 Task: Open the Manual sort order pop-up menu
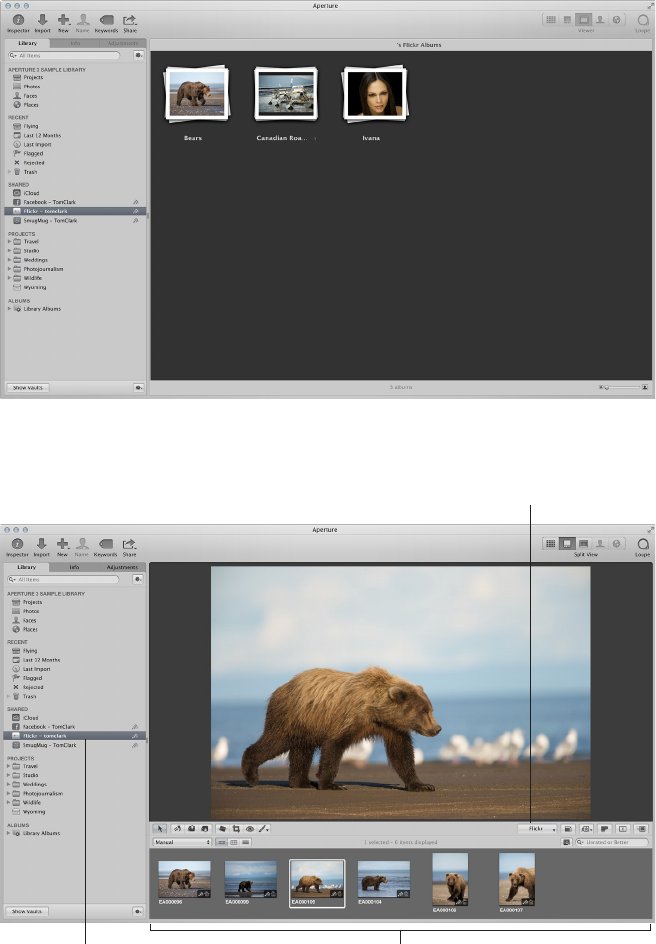coord(182,842)
